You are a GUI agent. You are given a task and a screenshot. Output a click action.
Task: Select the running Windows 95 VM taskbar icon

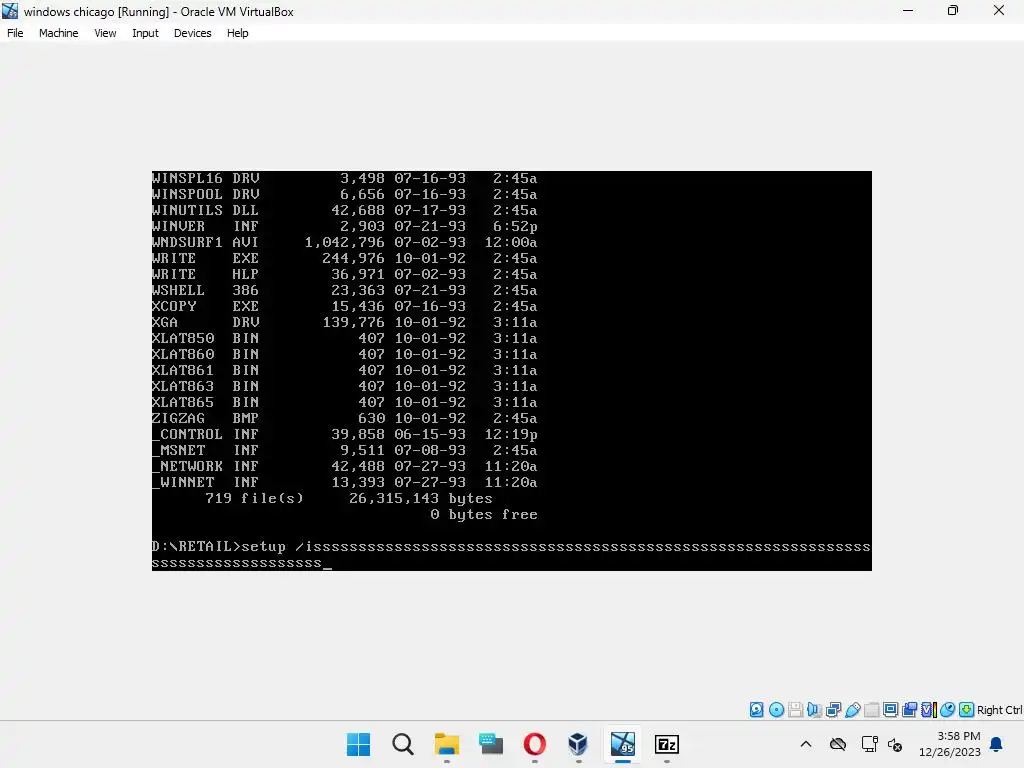pyautogui.click(x=622, y=744)
